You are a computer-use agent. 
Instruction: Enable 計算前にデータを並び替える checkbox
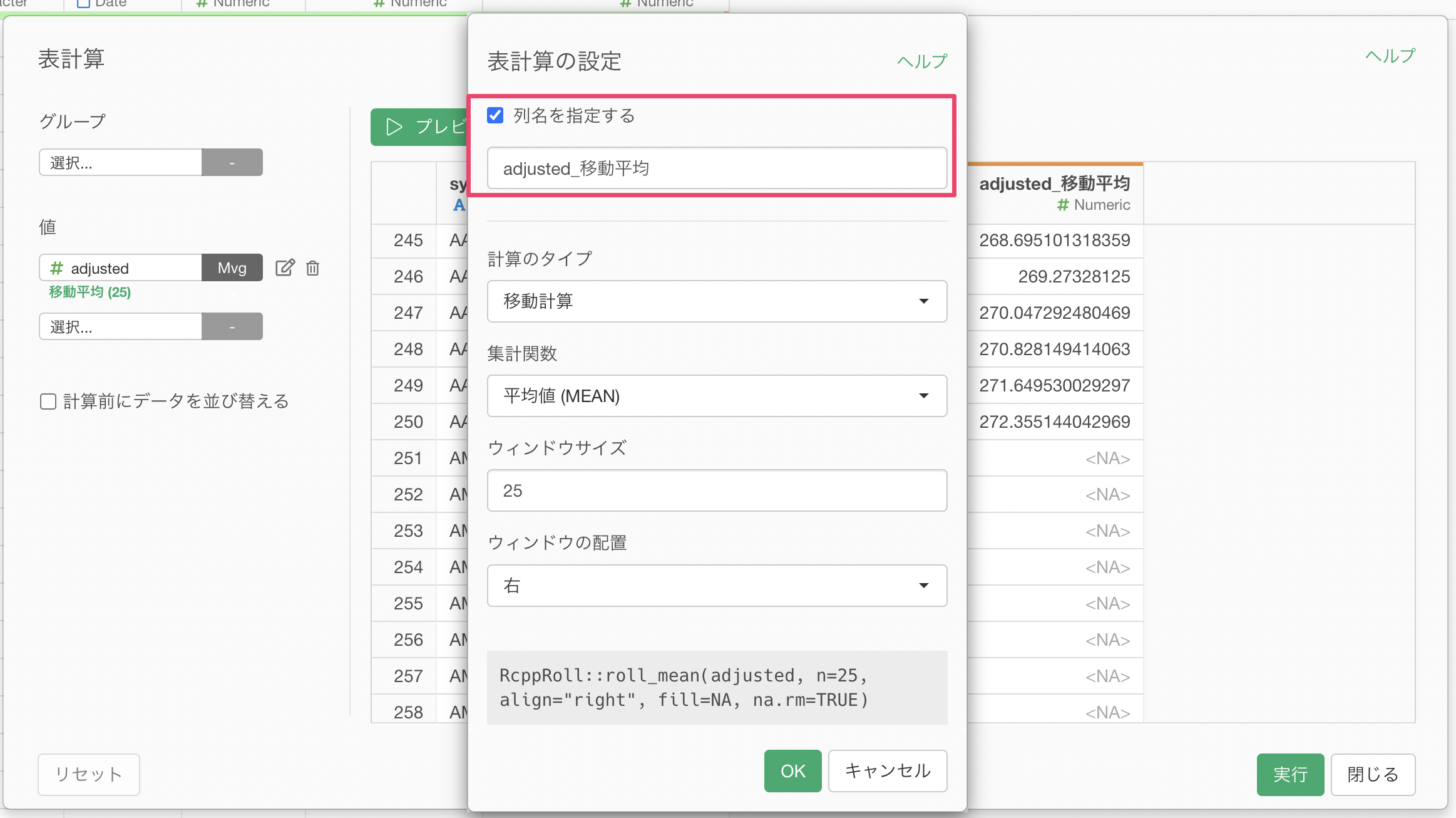[48, 401]
